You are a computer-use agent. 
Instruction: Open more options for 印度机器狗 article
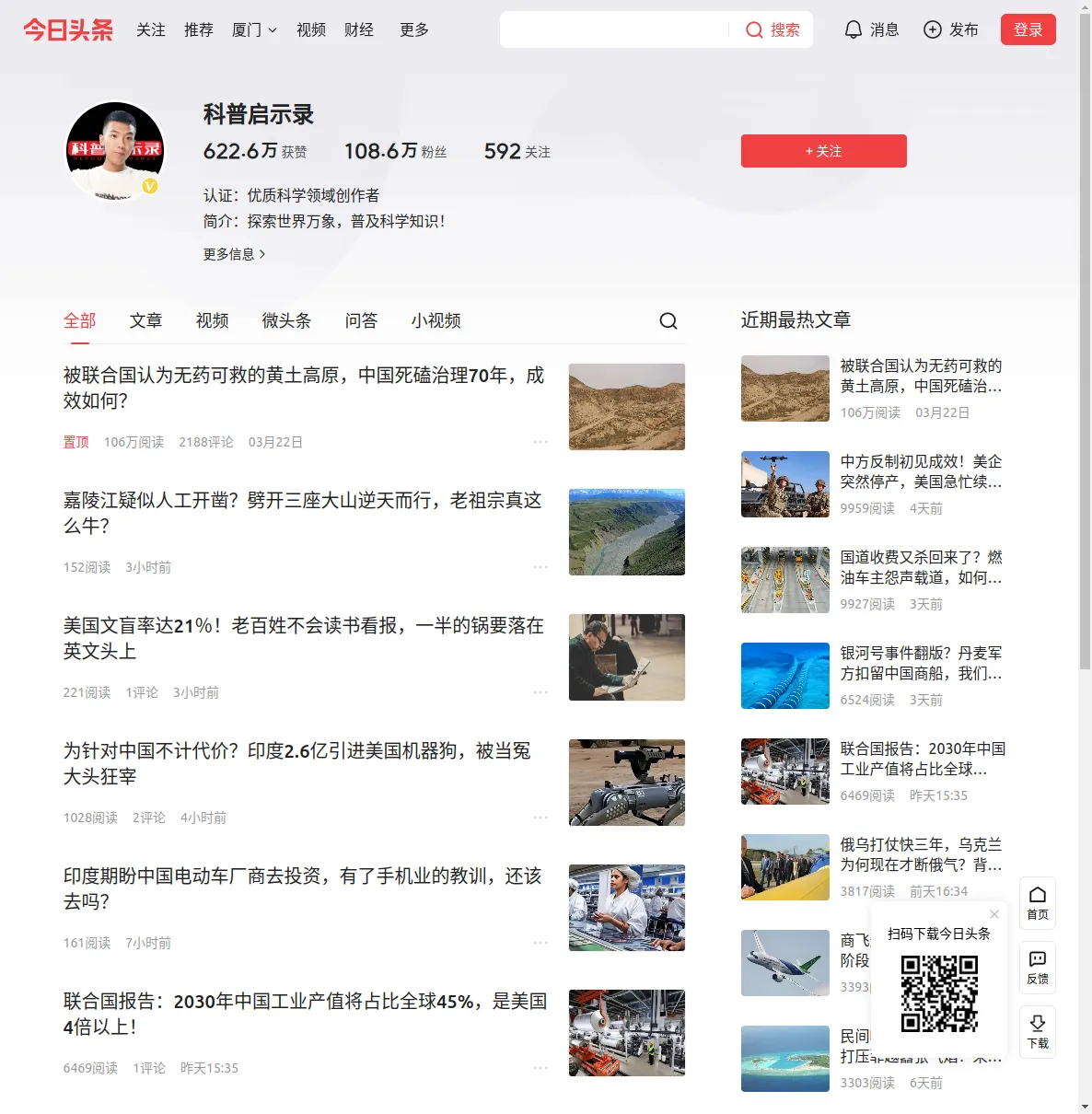pos(540,818)
